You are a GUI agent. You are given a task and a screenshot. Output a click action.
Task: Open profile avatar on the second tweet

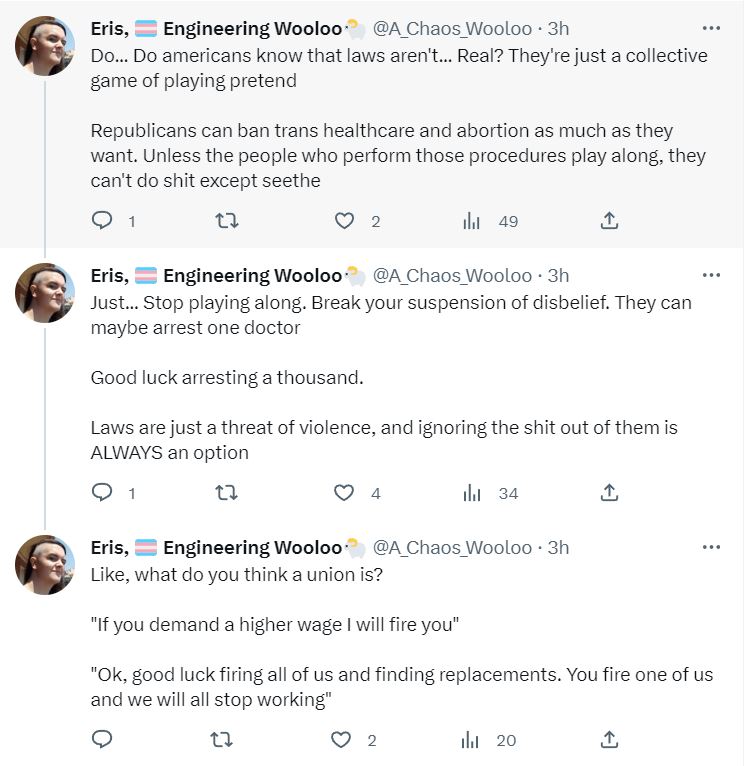(x=45, y=293)
